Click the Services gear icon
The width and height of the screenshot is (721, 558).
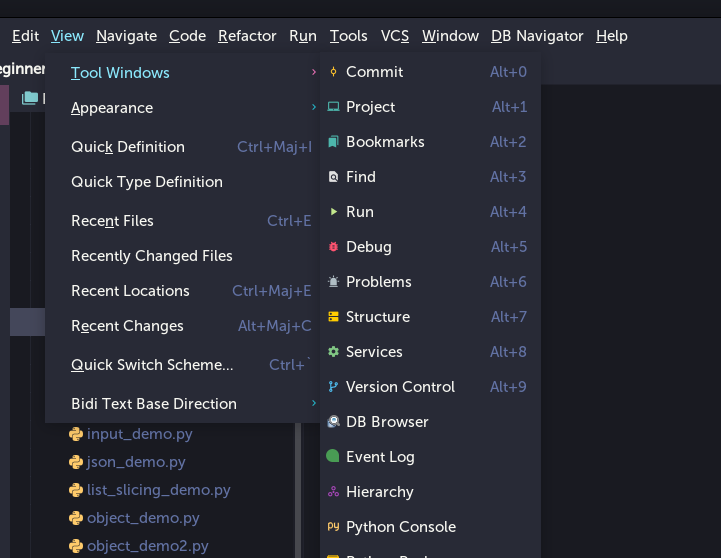click(x=333, y=352)
